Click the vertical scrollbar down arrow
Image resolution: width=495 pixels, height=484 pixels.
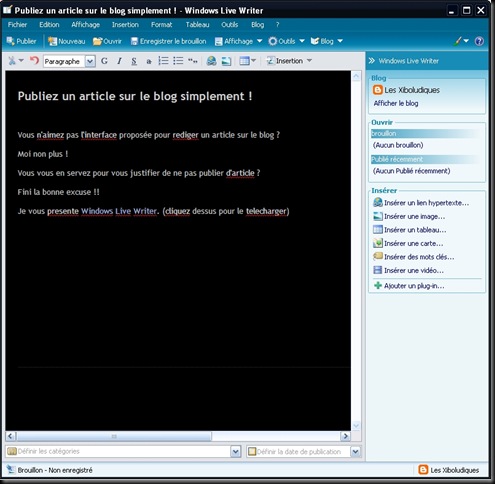(x=356, y=425)
